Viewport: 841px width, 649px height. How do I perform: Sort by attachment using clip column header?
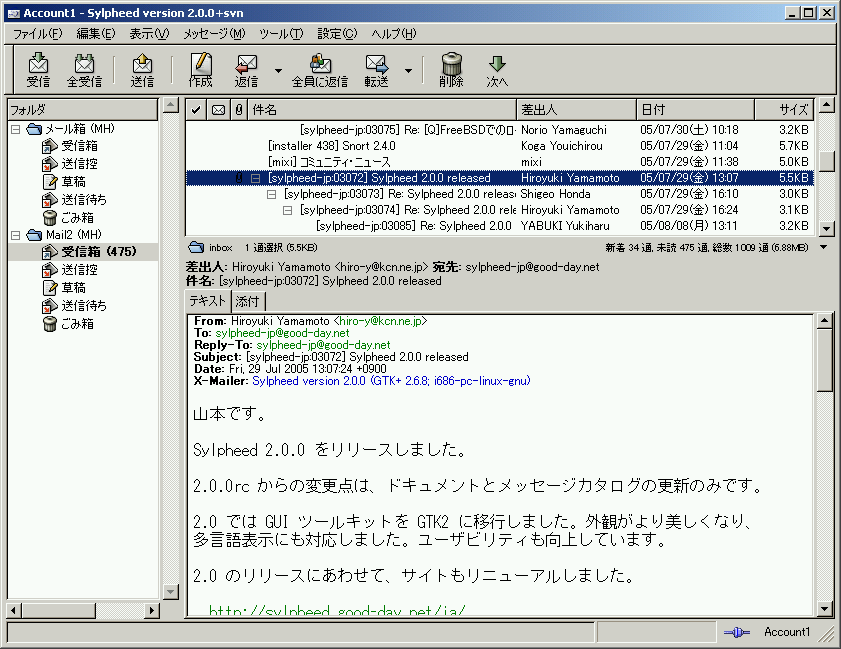(239, 110)
